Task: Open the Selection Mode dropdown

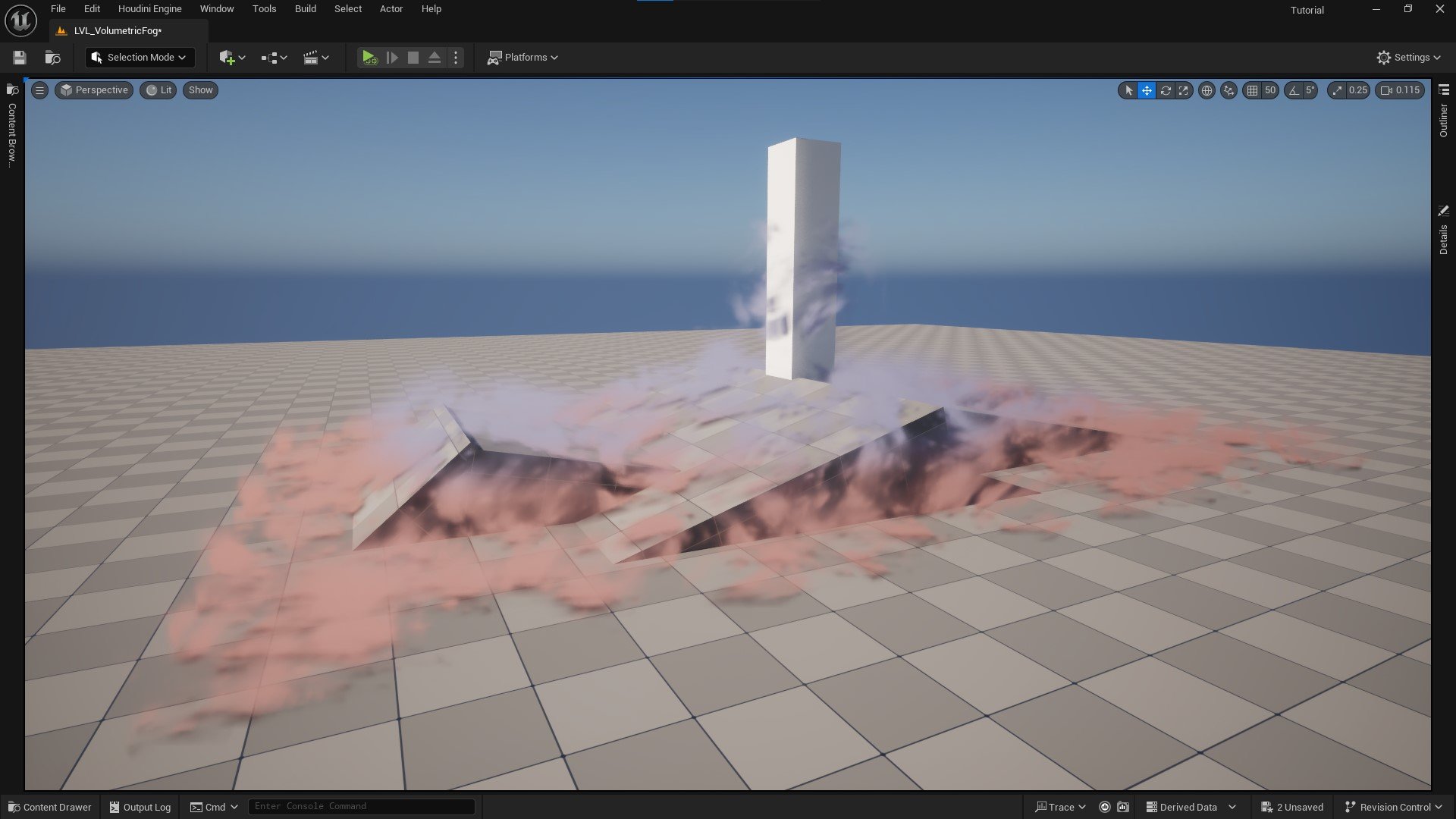Action: point(140,58)
